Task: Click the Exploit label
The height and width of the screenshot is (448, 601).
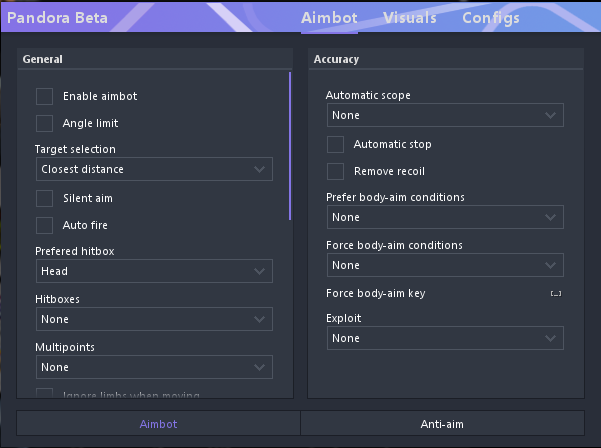Action: pos(344,318)
